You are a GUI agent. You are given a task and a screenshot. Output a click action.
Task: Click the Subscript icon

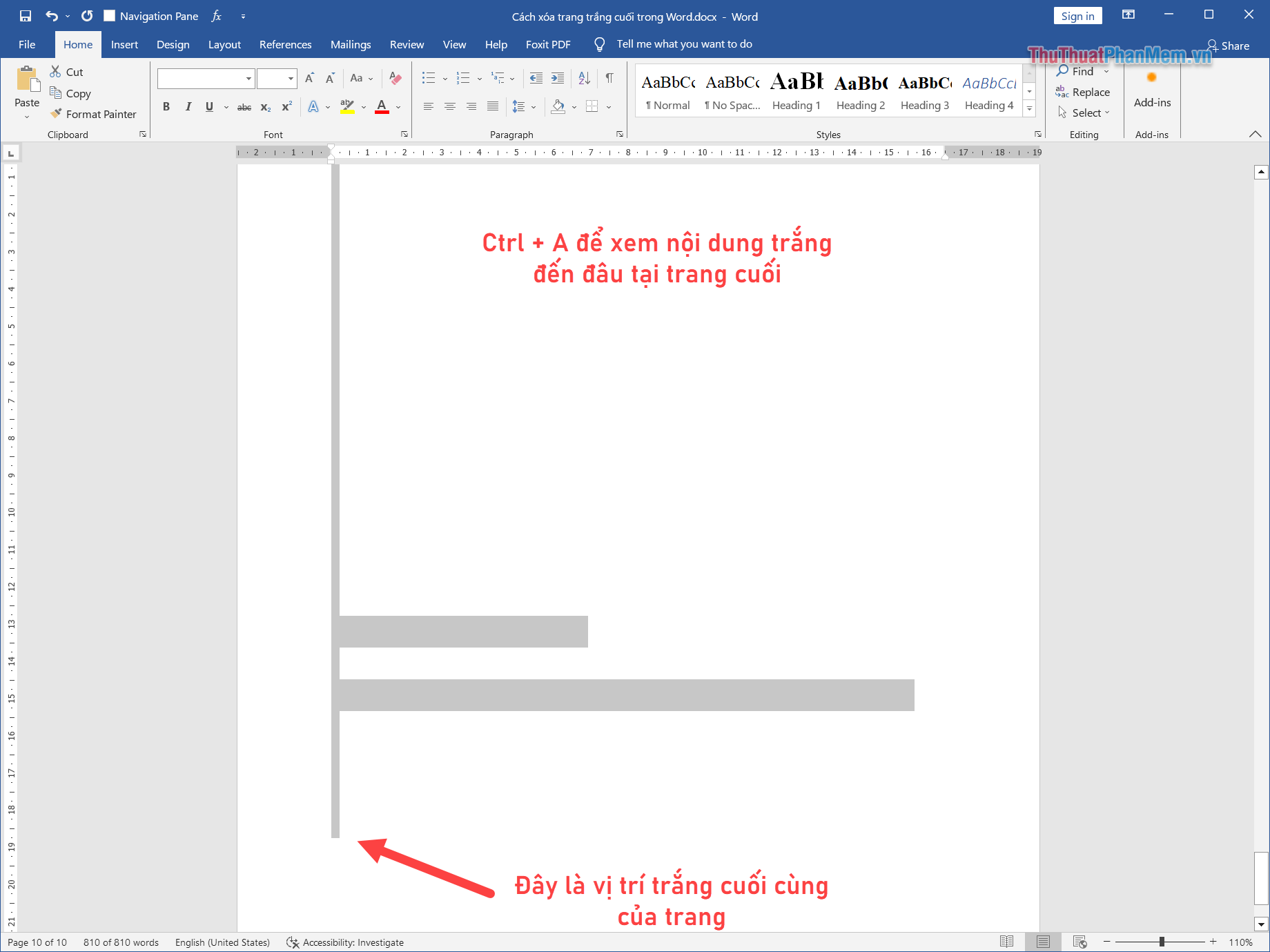265,106
